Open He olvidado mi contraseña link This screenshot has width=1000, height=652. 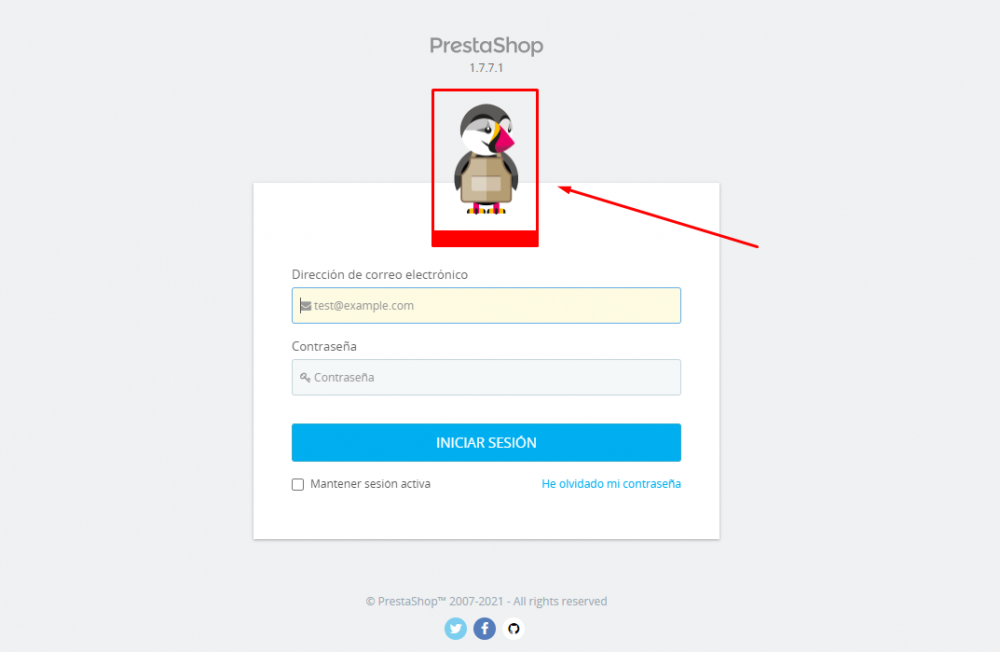tap(611, 484)
